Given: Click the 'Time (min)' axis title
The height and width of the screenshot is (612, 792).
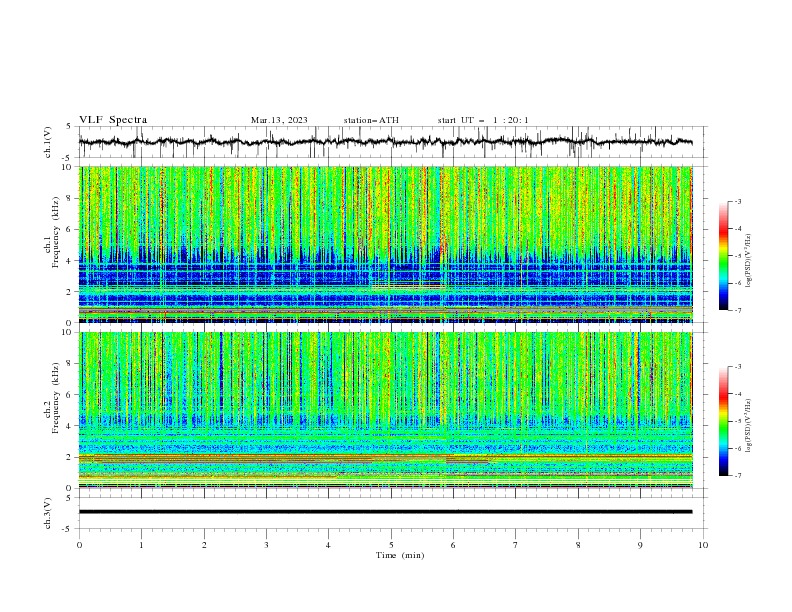Looking at the screenshot, I should pos(400,555).
